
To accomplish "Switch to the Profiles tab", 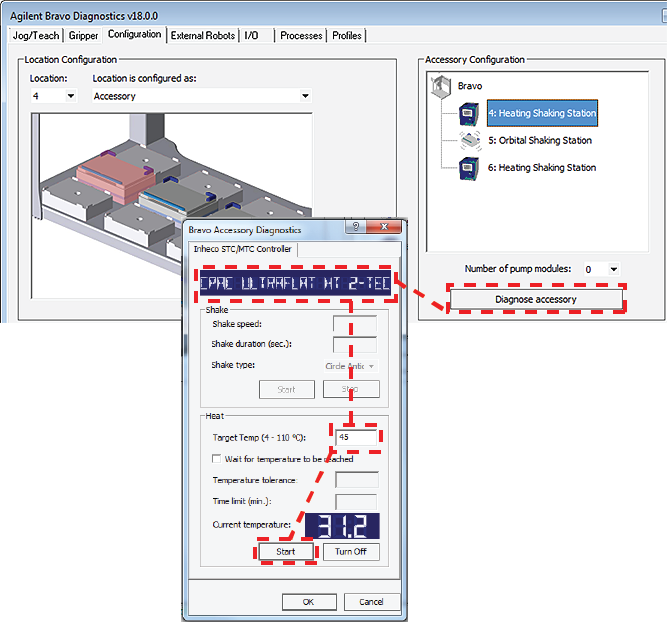I will click(347, 35).
